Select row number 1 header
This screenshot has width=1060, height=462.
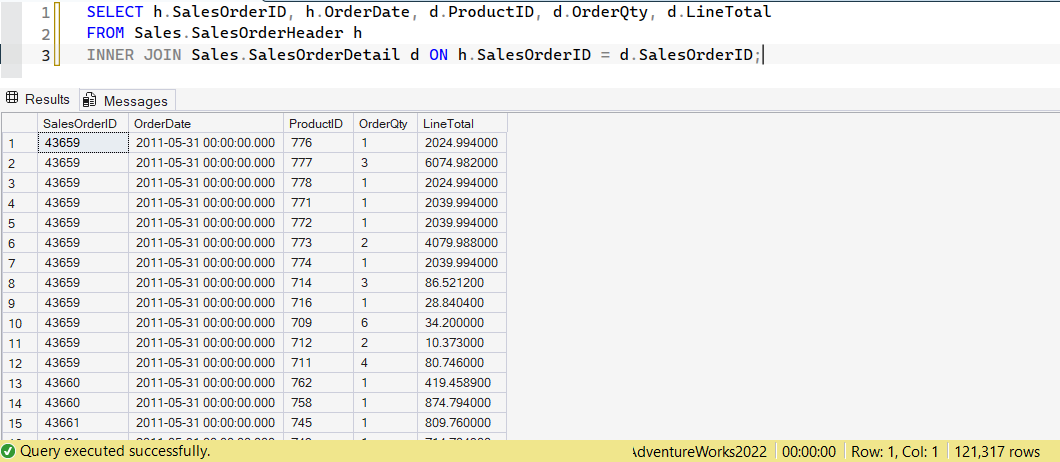tap(19, 143)
